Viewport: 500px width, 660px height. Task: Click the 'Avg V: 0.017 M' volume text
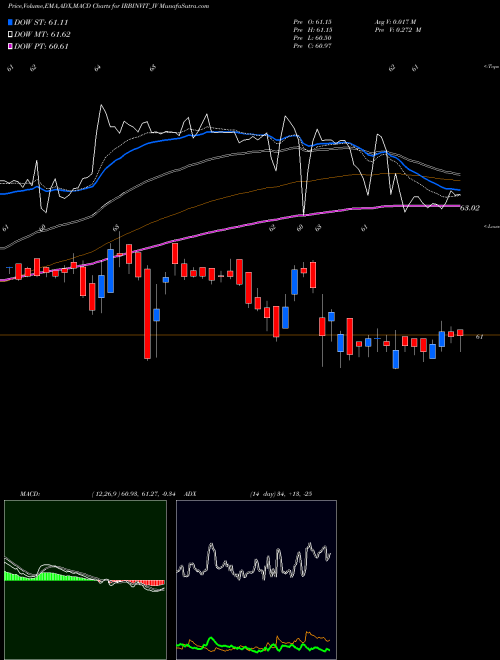396,21
